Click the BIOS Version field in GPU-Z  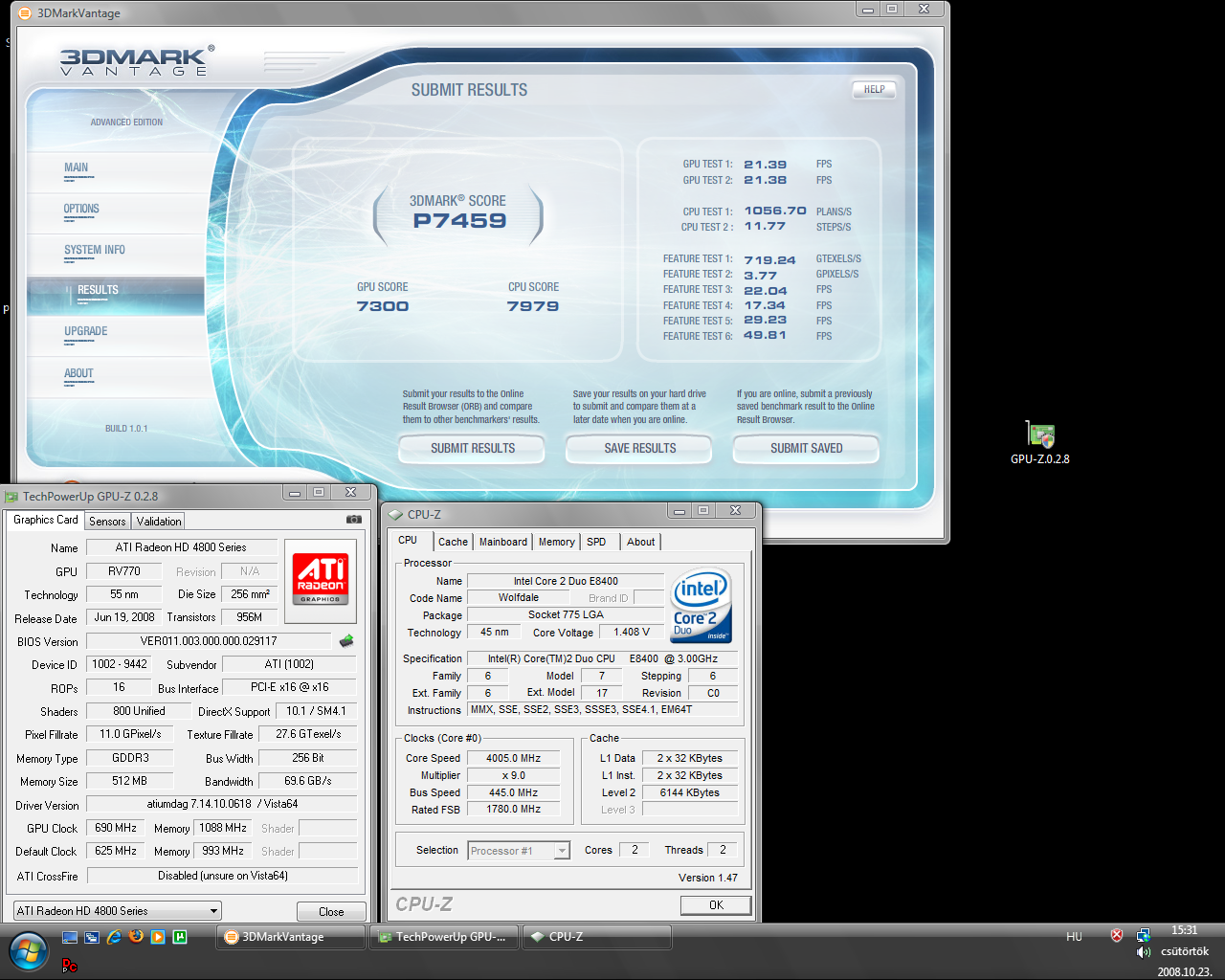point(211,641)
